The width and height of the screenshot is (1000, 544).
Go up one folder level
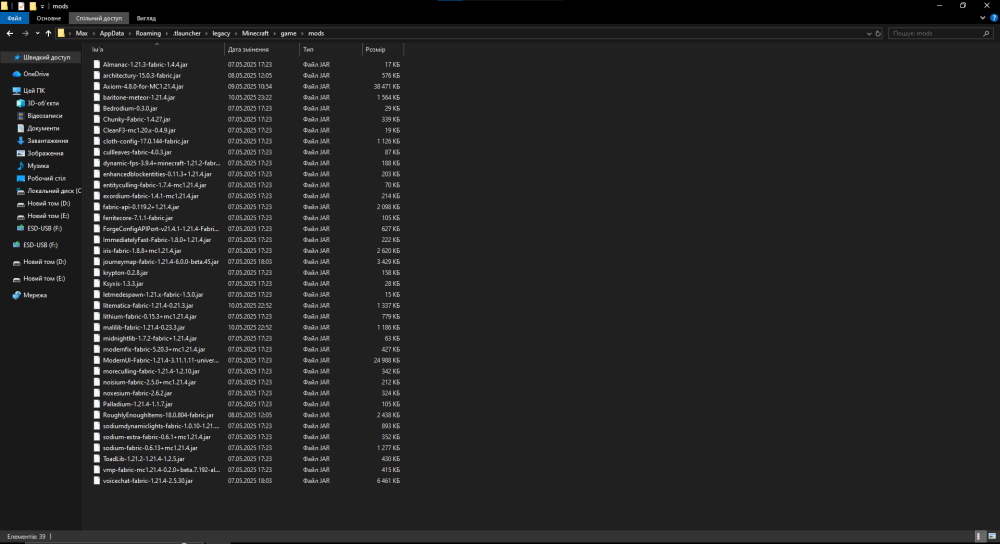pyautogui.click(x=48, y=33)
